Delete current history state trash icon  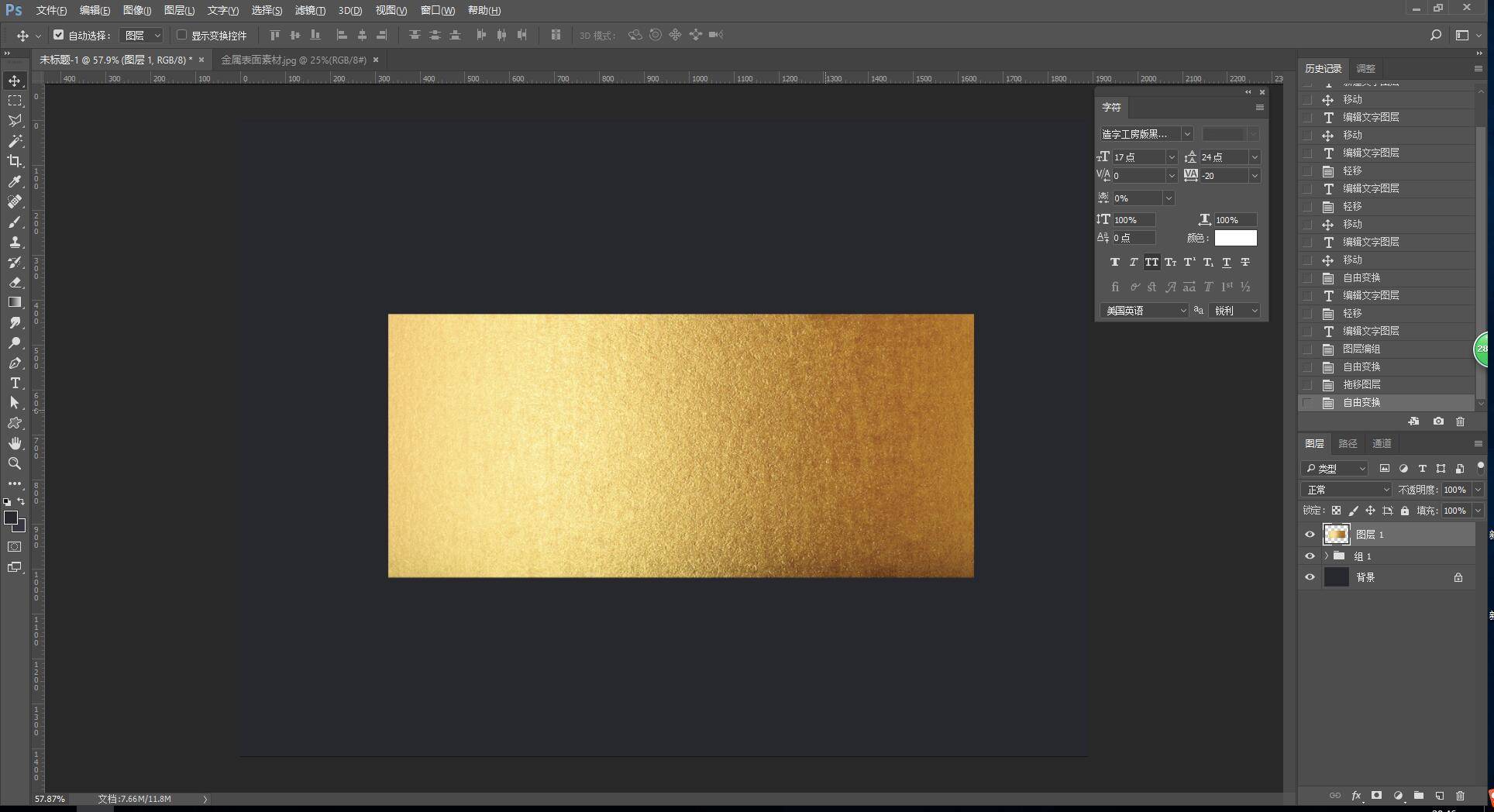click(1460, 421)
